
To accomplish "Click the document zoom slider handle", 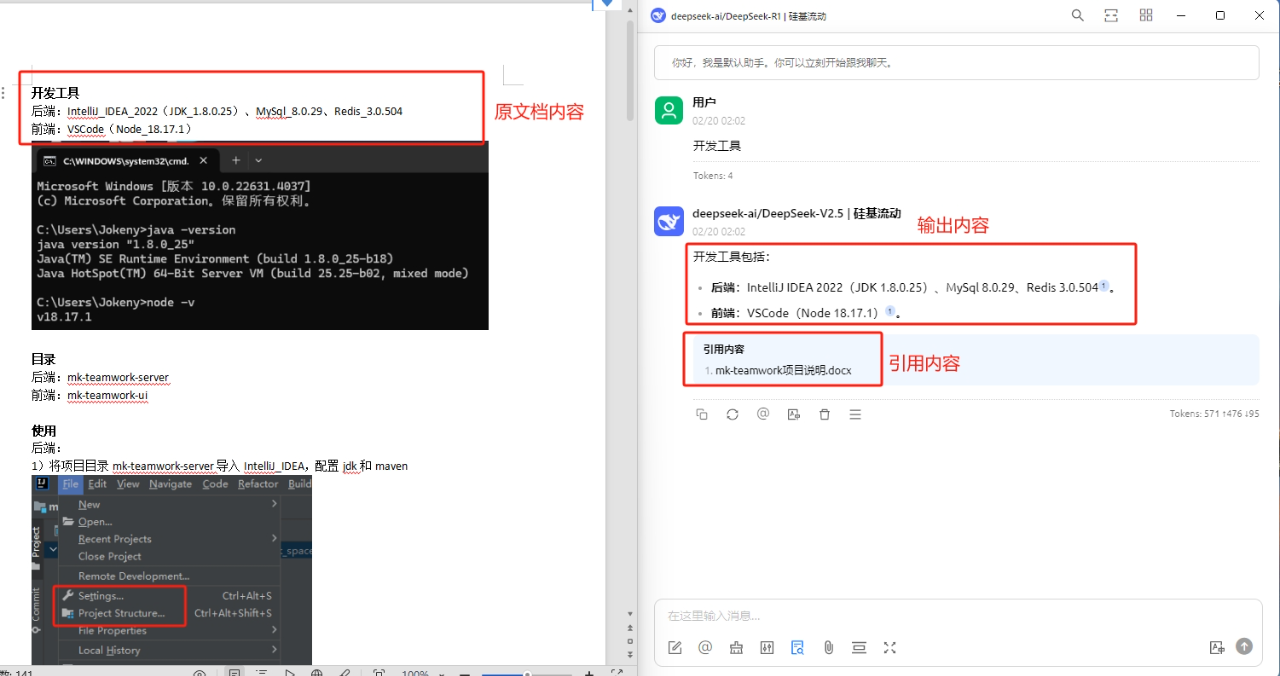I will [527, 674].
